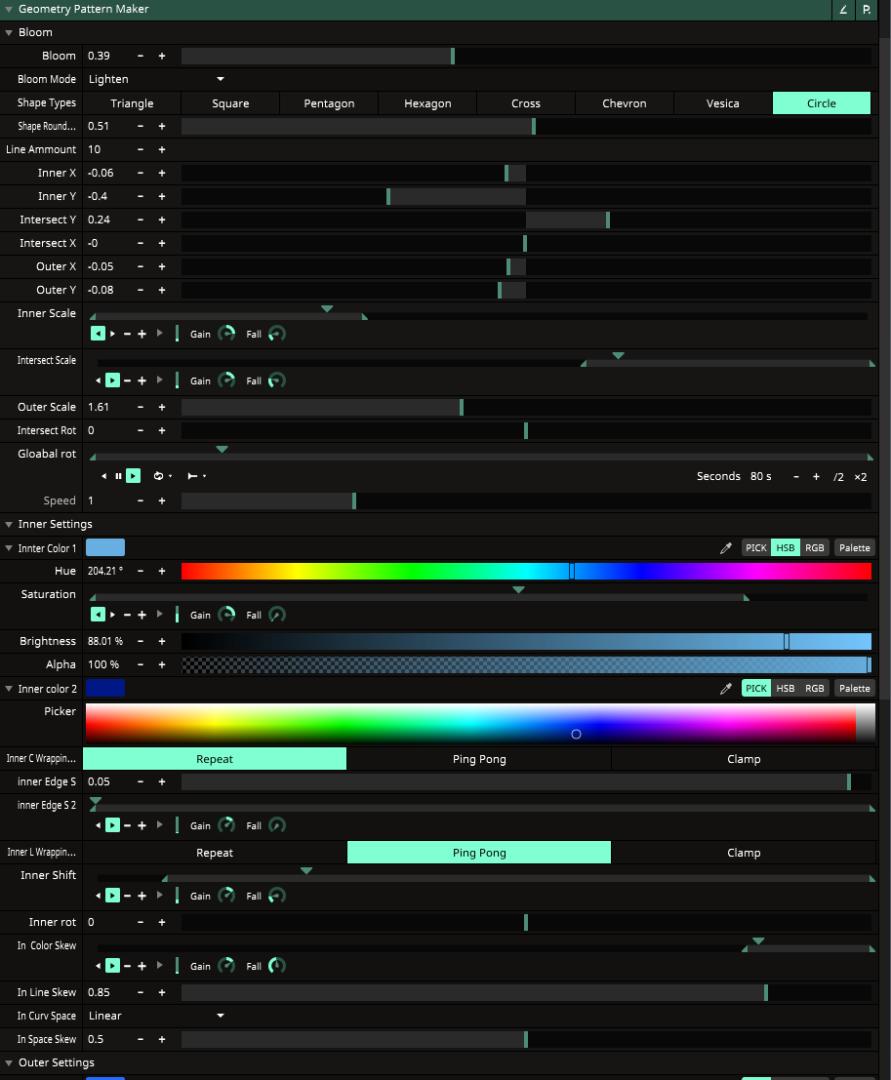
Task: Adjust the Fall knob for Intersect Scale
Action: (x=277, y=381)
